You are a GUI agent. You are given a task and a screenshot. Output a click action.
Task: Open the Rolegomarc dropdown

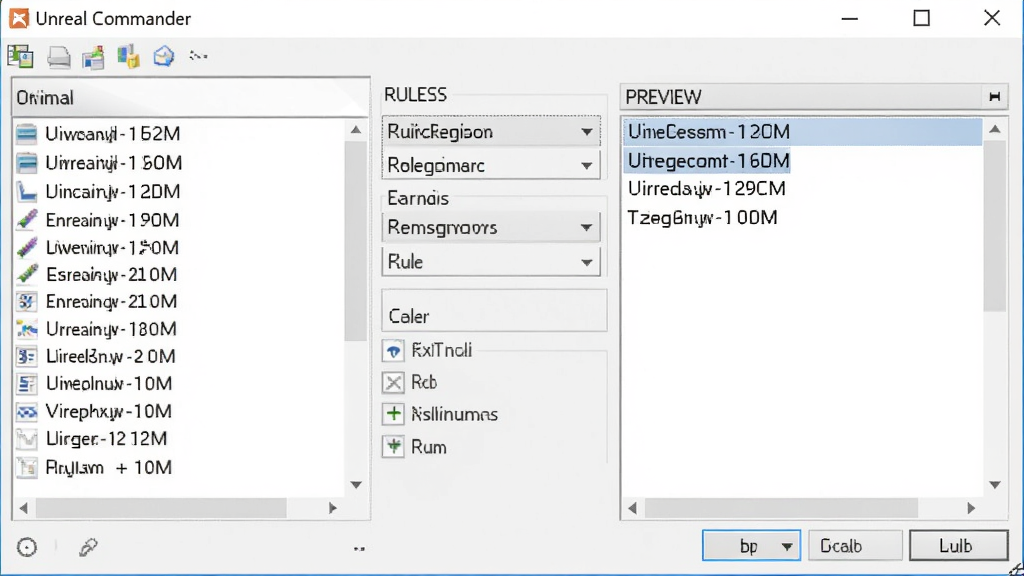pos(491,165)
